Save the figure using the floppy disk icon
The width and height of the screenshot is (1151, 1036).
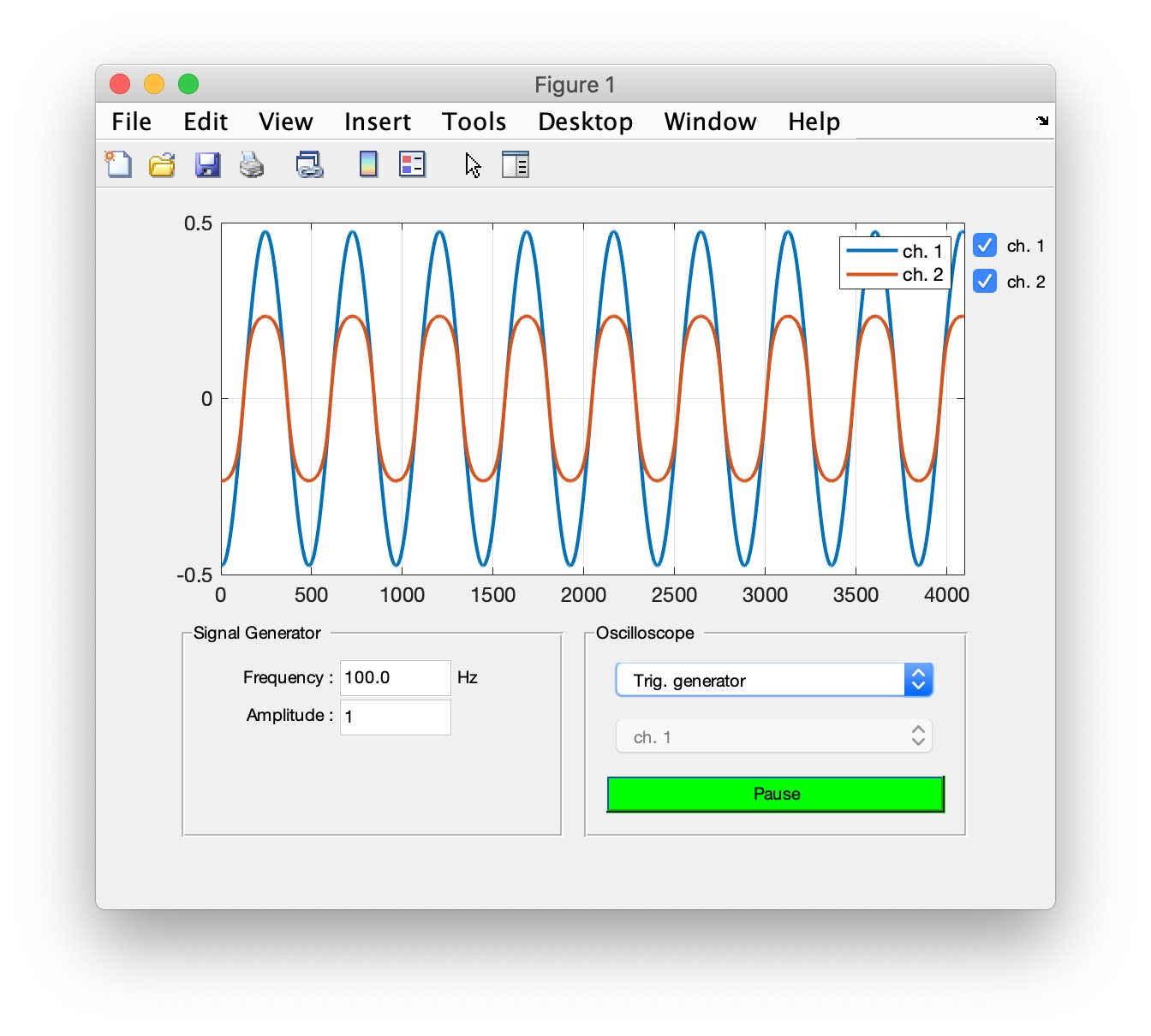(207, 164)
